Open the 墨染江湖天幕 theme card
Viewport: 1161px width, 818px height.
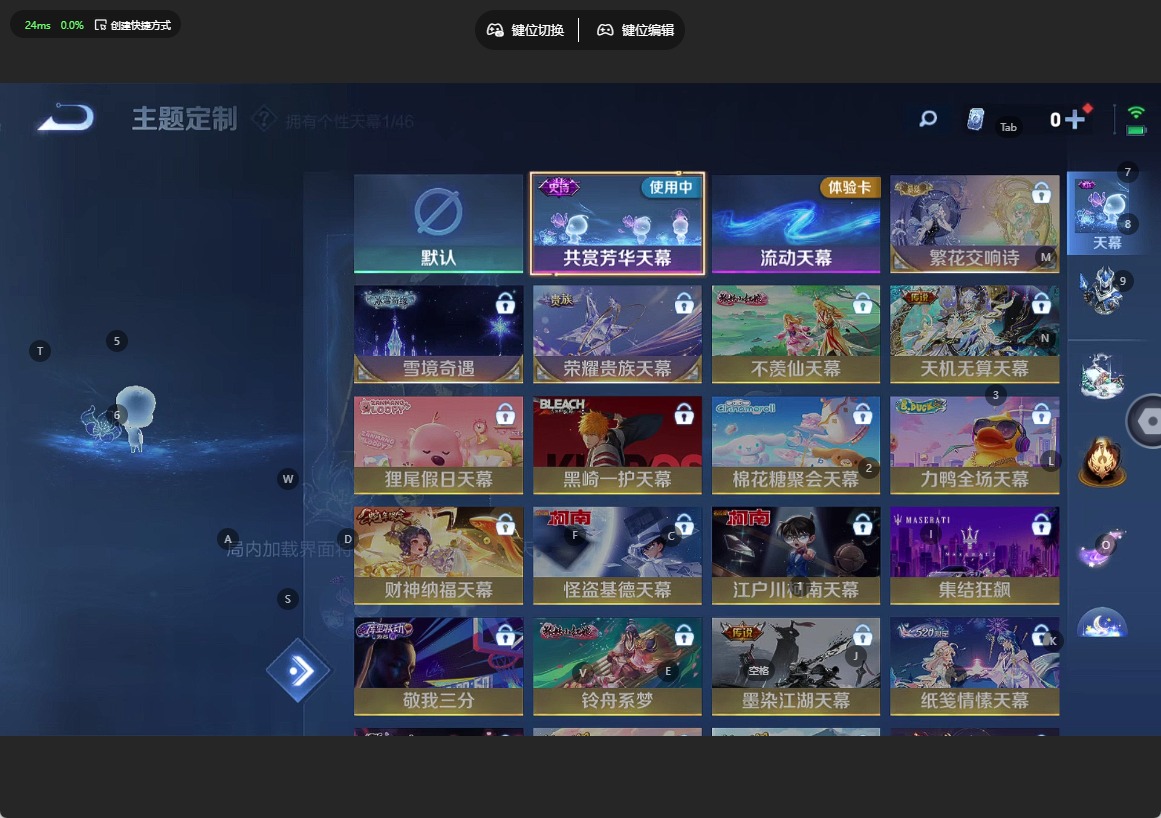point(796,666)
